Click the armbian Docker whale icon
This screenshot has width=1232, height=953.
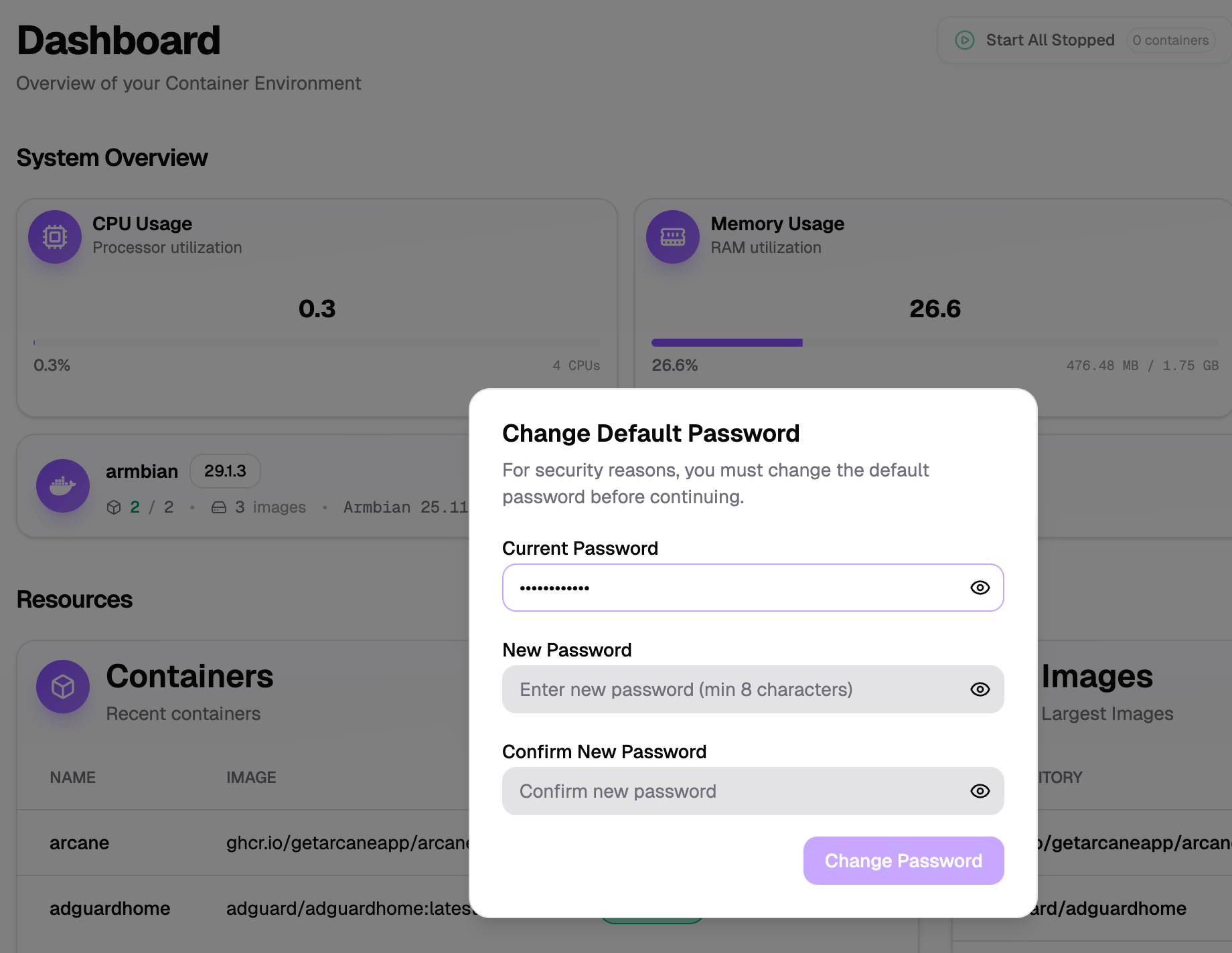(63, 486)
